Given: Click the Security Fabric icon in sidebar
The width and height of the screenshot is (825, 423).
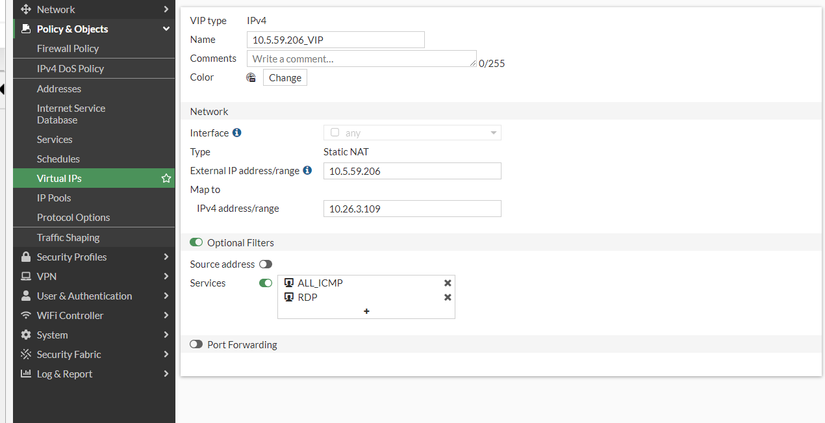Looking at the screenshot, I should click(26, 354).
